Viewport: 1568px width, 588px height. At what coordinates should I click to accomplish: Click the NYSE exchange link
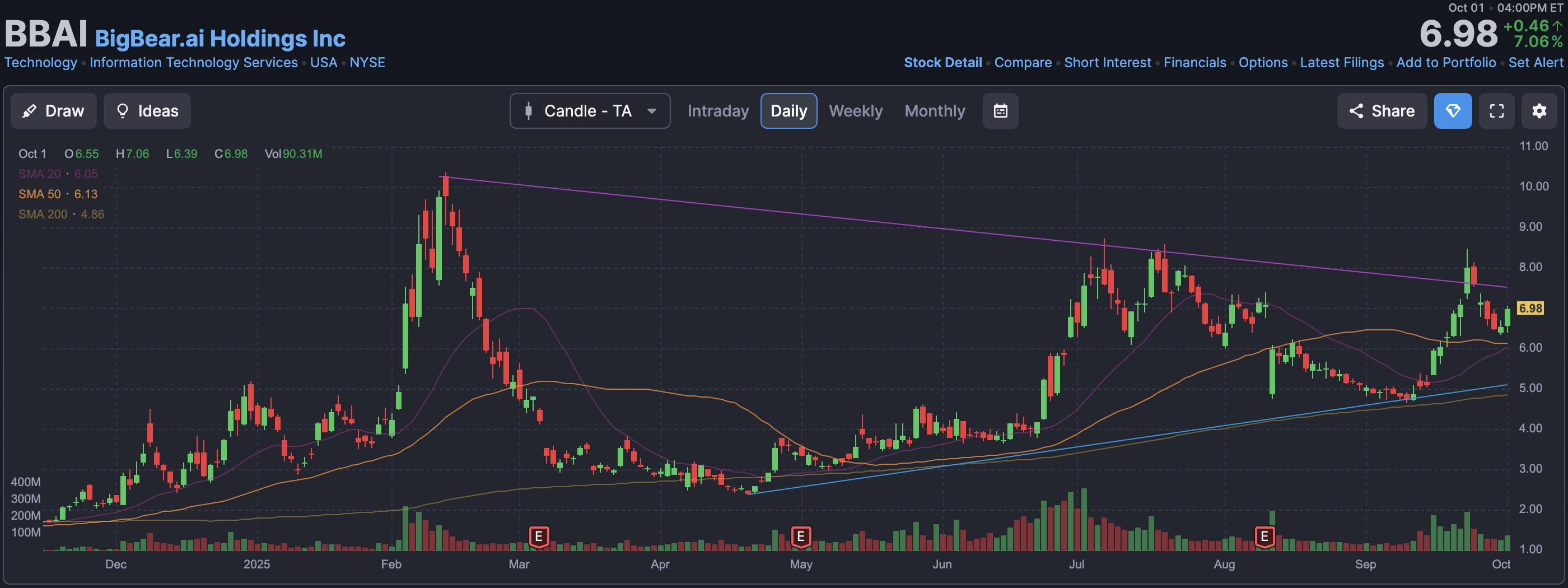coord(367,63)
